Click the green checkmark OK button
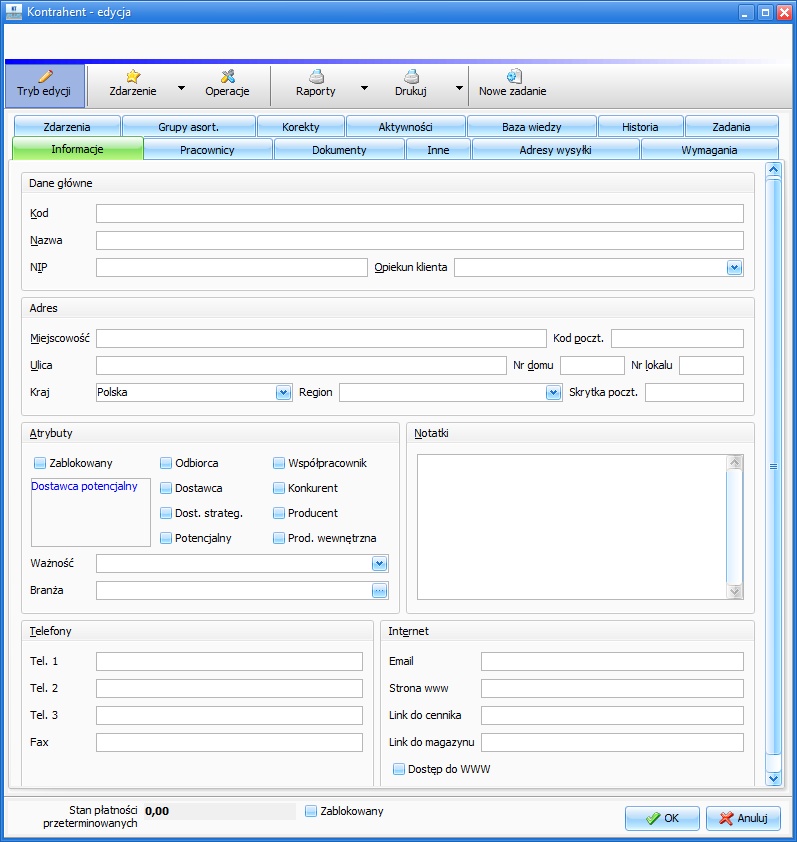This screenshot has width=797, height=842. tap(662, 818)
